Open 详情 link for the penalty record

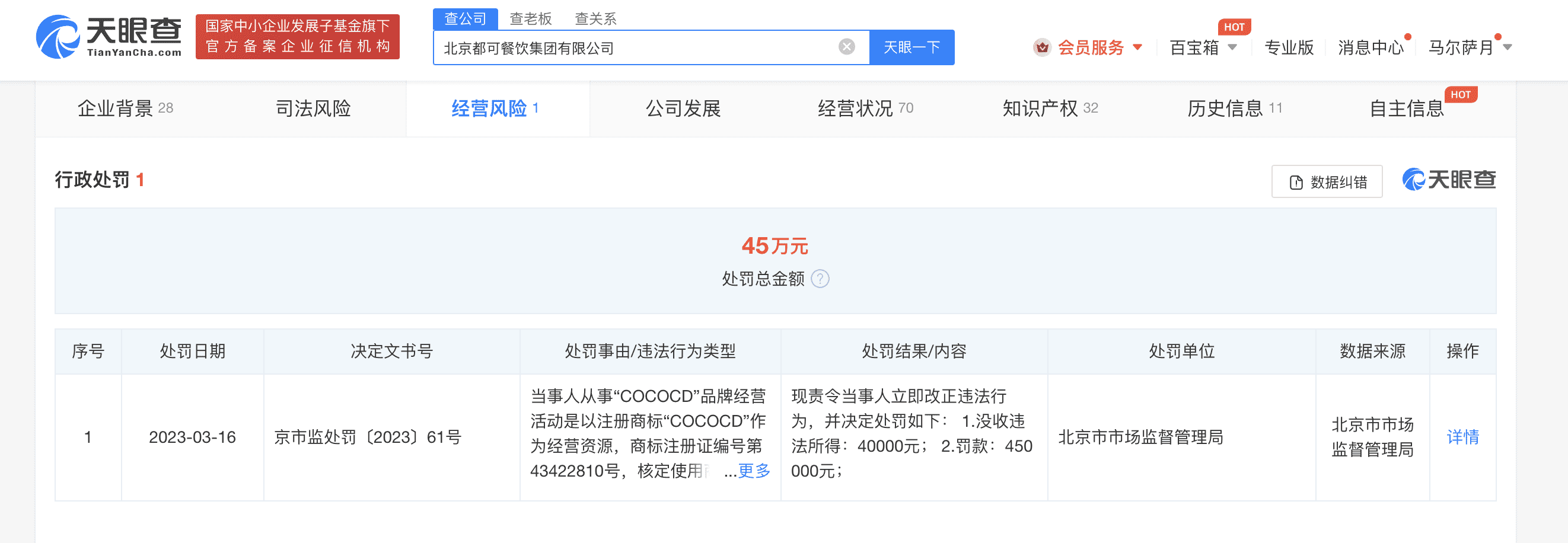coord(1462,437)
